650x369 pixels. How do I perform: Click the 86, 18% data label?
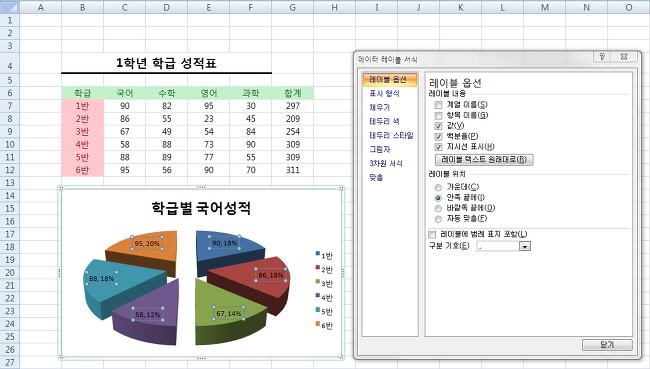point(271,275)
